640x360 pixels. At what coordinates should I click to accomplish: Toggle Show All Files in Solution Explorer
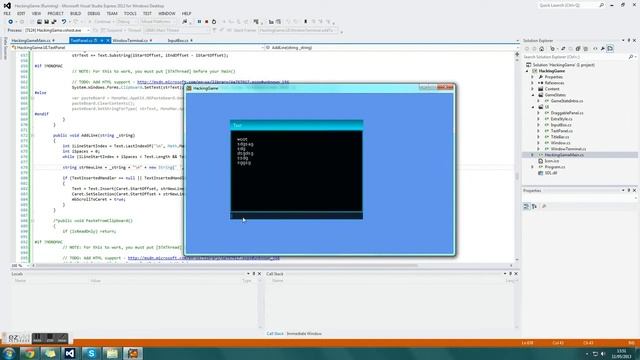coord(585,49)
